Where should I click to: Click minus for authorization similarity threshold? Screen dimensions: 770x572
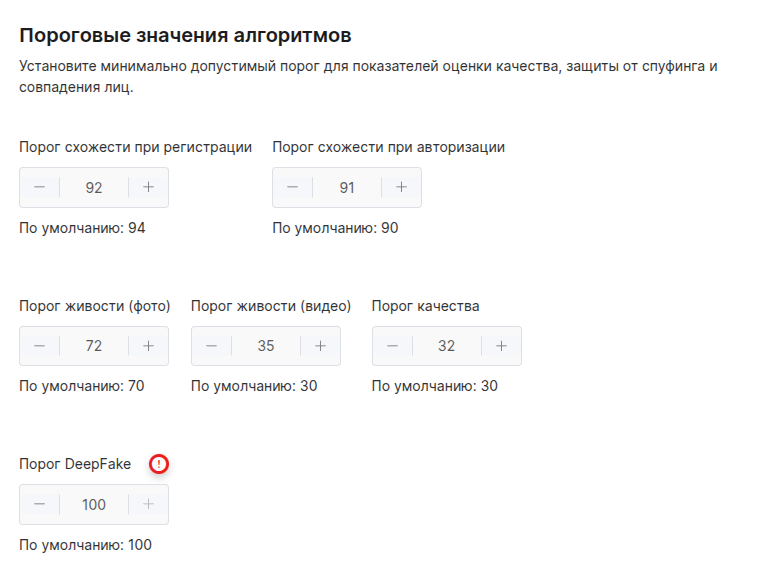pyautogui.click(x=293, y=187)
